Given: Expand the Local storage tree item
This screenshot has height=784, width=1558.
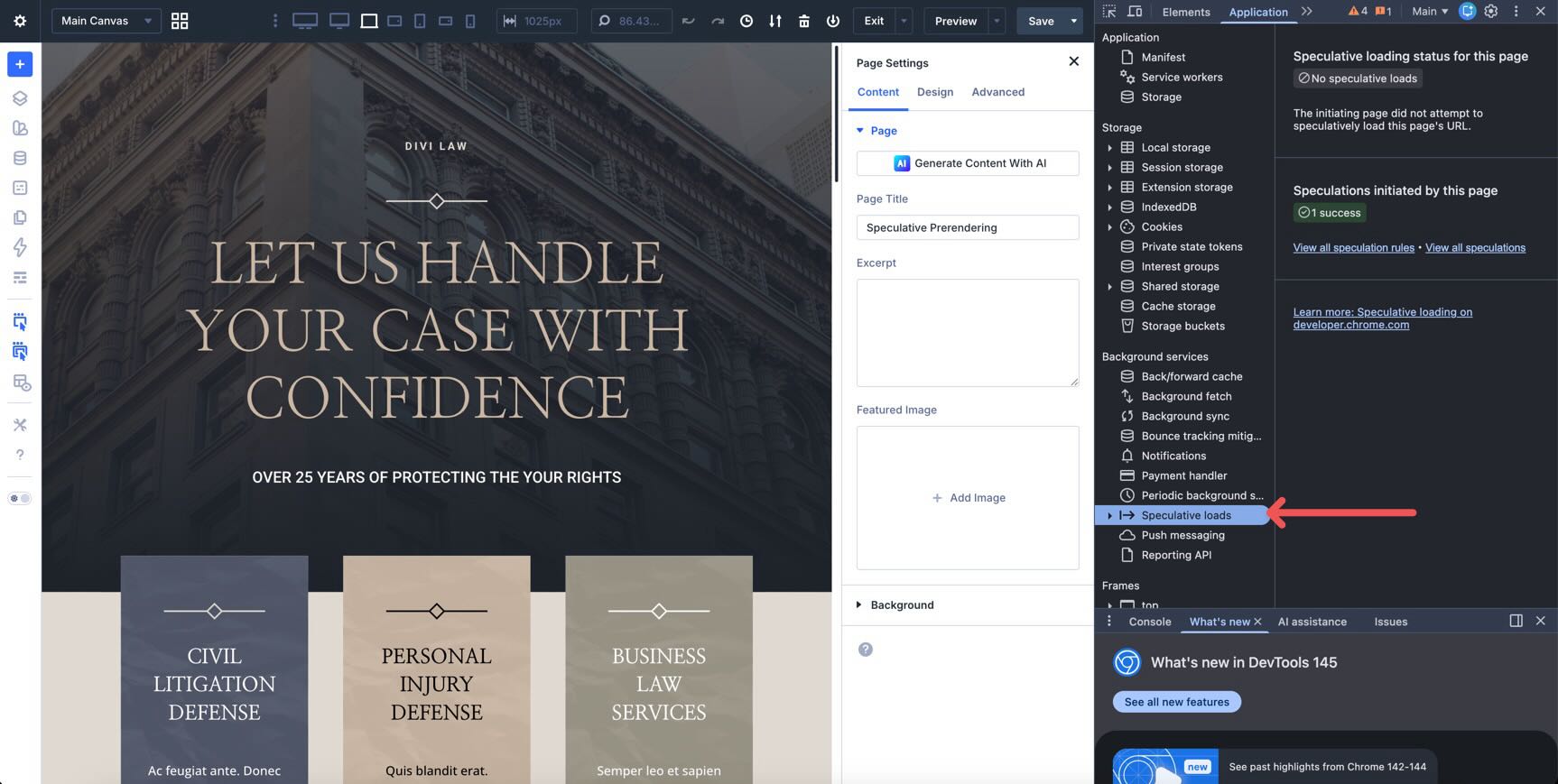Looking at the screenshot, I should (x=1109, y=148).
